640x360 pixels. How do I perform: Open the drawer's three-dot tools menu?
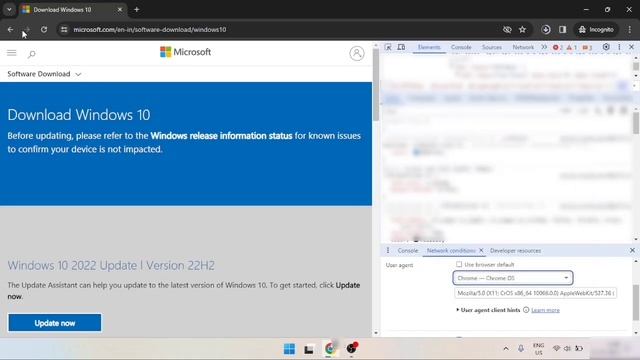388,250
